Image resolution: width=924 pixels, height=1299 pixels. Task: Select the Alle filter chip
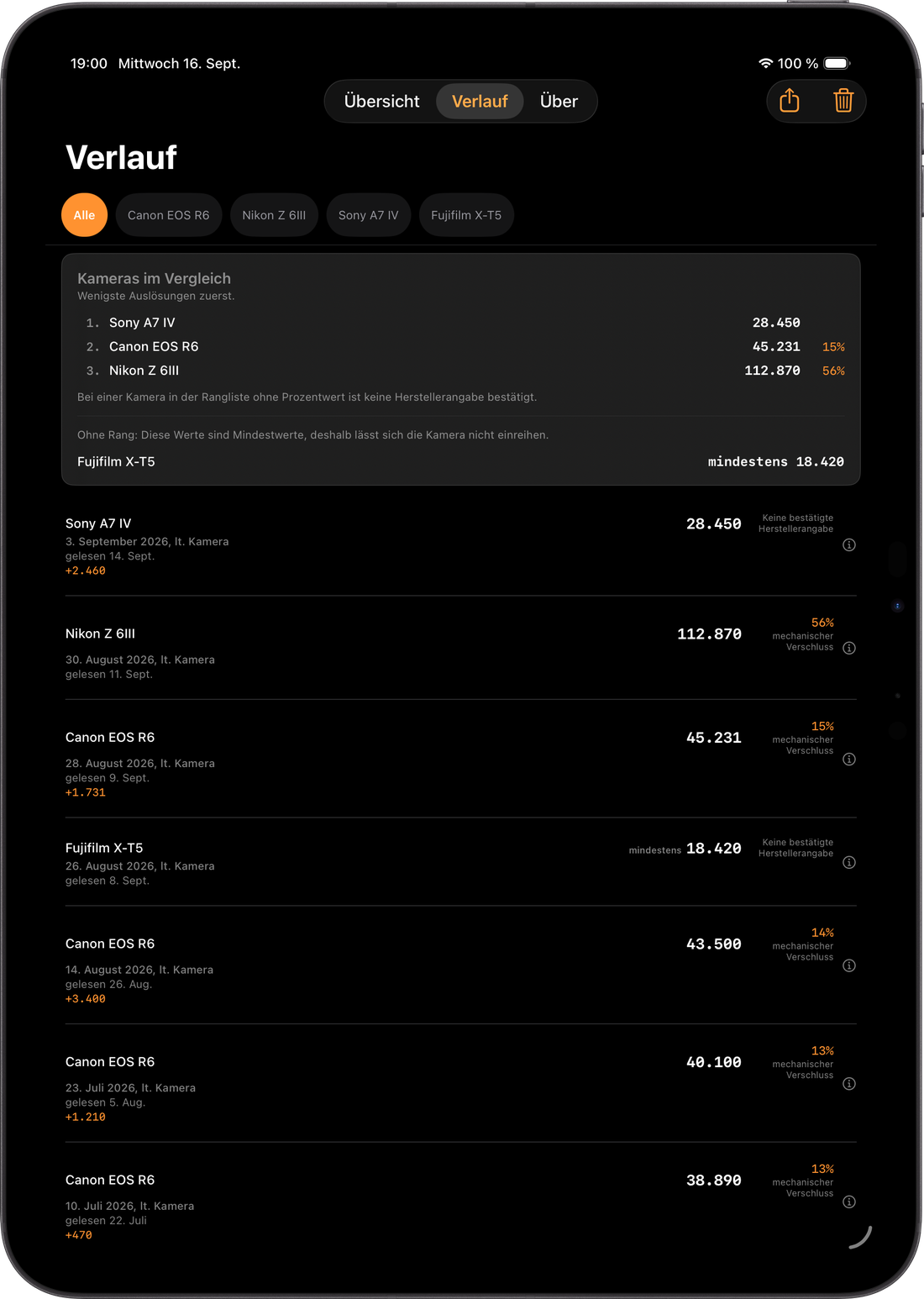point(84,215)
